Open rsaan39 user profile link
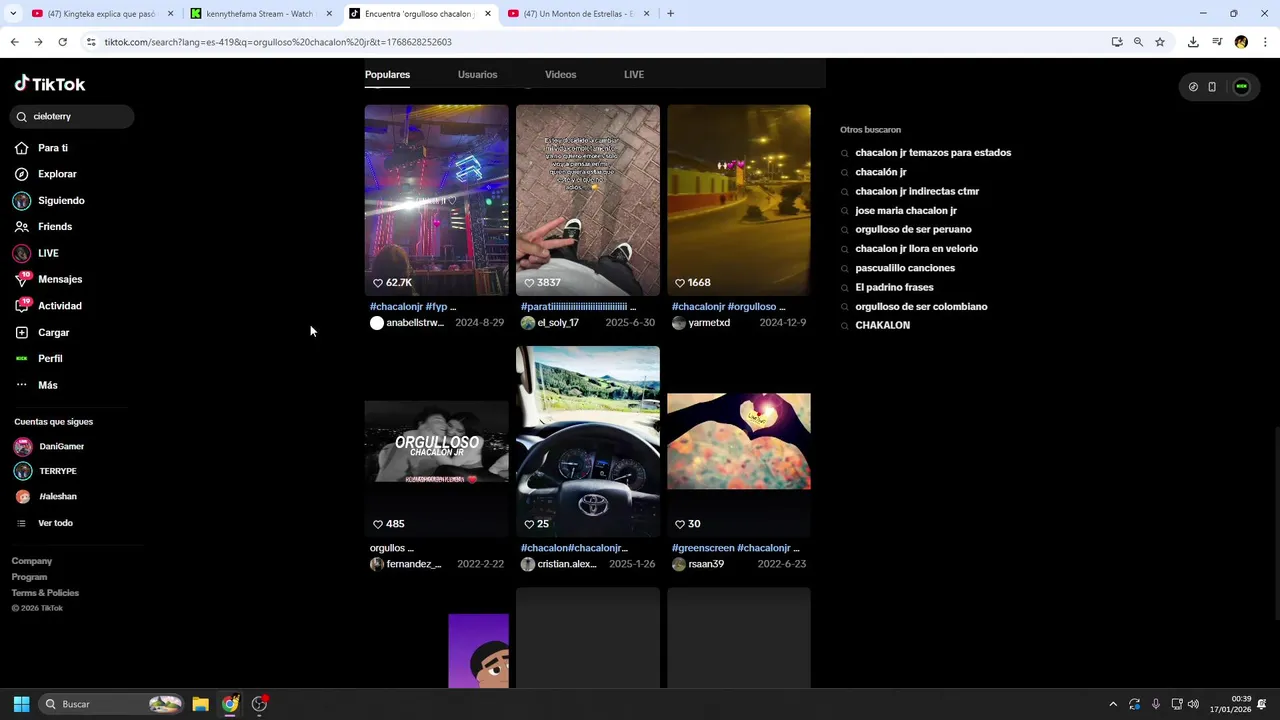1280x720 pixels. (698, 564)
